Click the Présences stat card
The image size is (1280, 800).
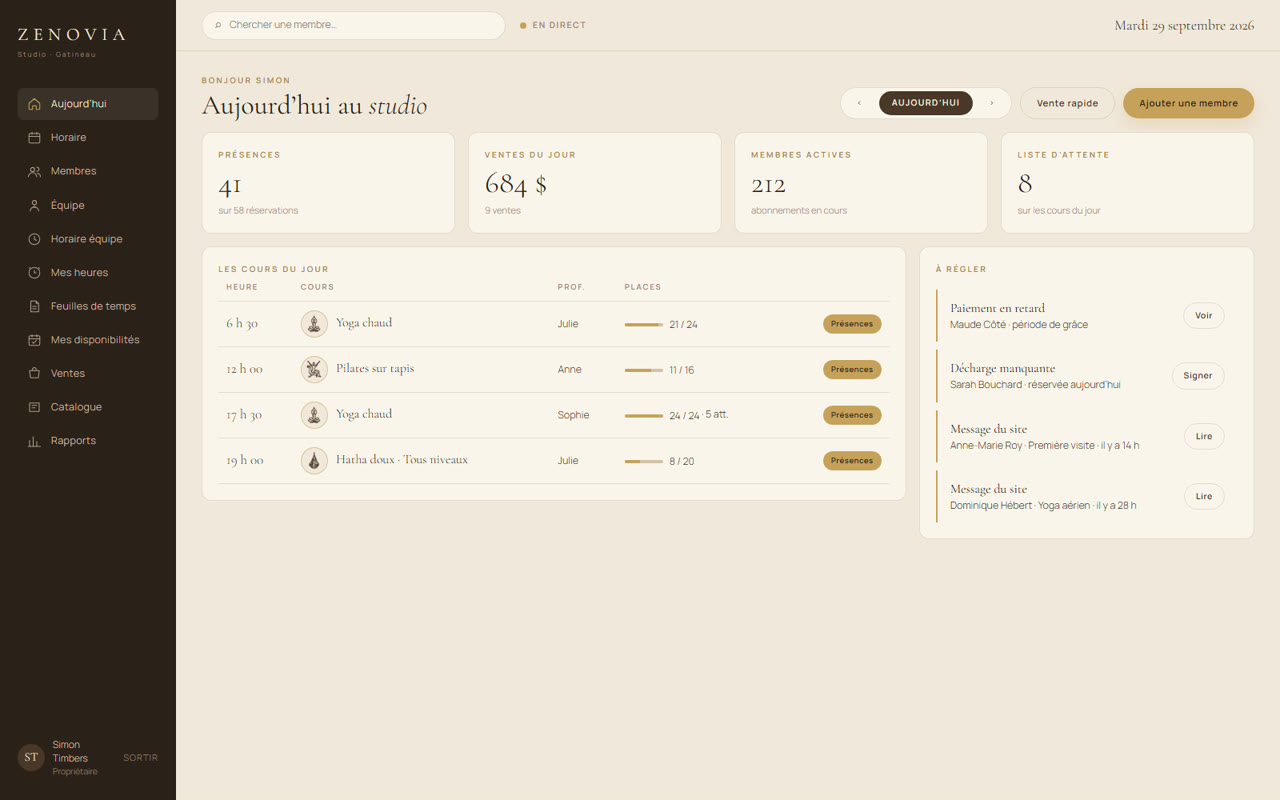328,183
